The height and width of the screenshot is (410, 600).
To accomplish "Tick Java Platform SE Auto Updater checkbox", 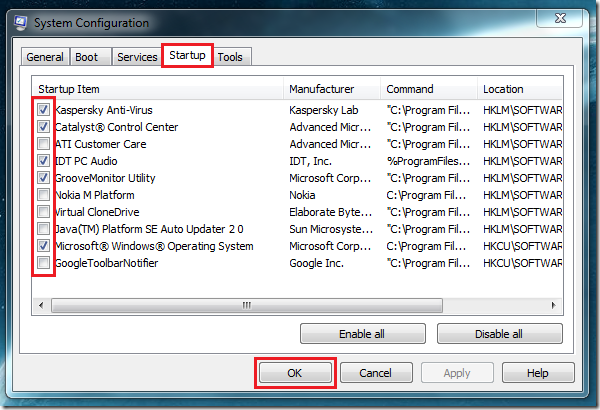I will pos(43,229).
